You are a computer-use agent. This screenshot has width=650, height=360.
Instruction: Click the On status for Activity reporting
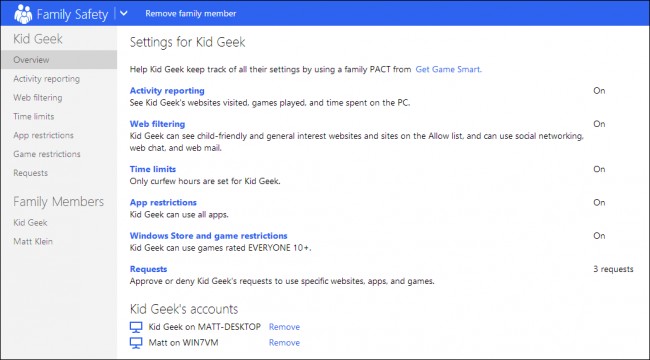599,90
